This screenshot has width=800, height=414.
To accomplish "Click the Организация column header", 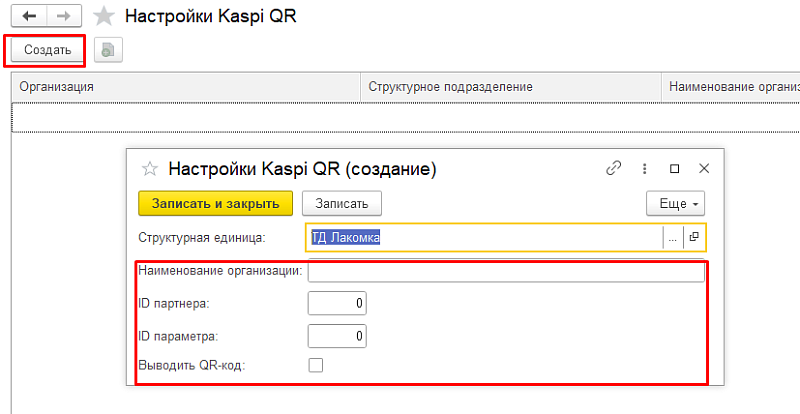I will 185,87.
